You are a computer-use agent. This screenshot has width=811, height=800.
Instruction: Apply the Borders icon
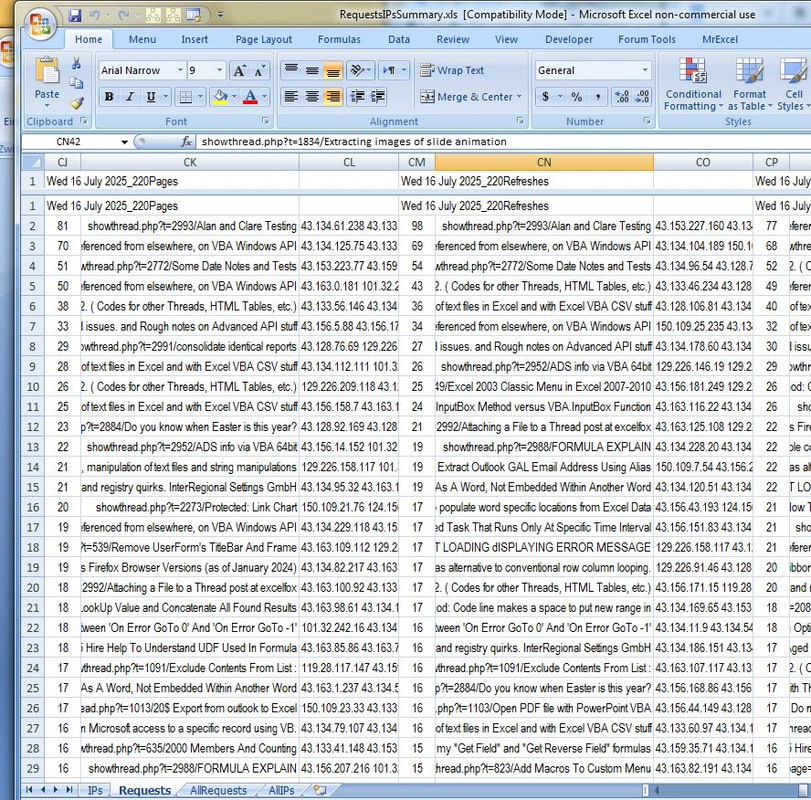click(185, 97)
